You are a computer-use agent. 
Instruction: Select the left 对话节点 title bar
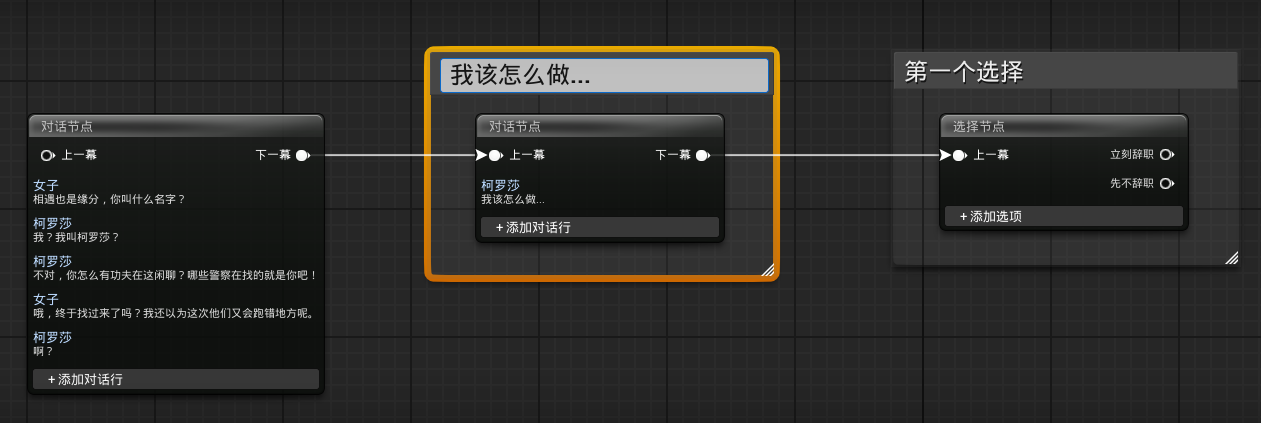[x=176, y=126]
